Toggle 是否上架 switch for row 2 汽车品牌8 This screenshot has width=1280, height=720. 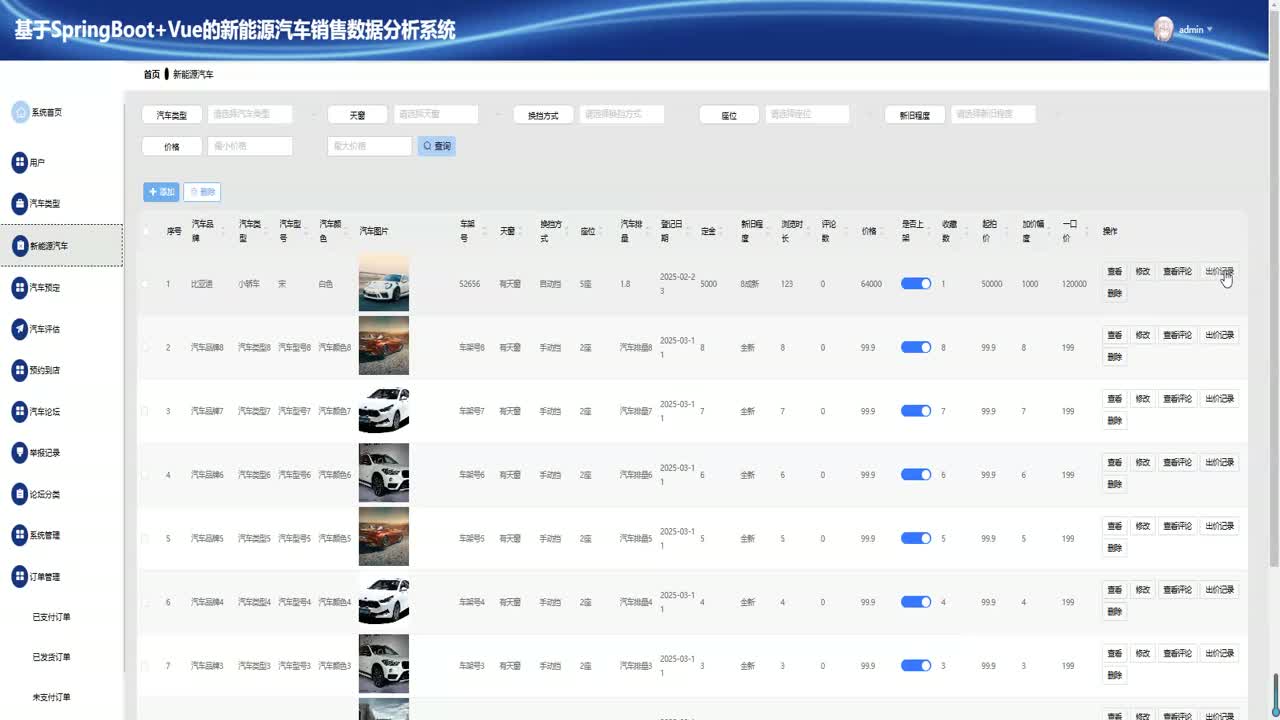click(x=916, y=347)
